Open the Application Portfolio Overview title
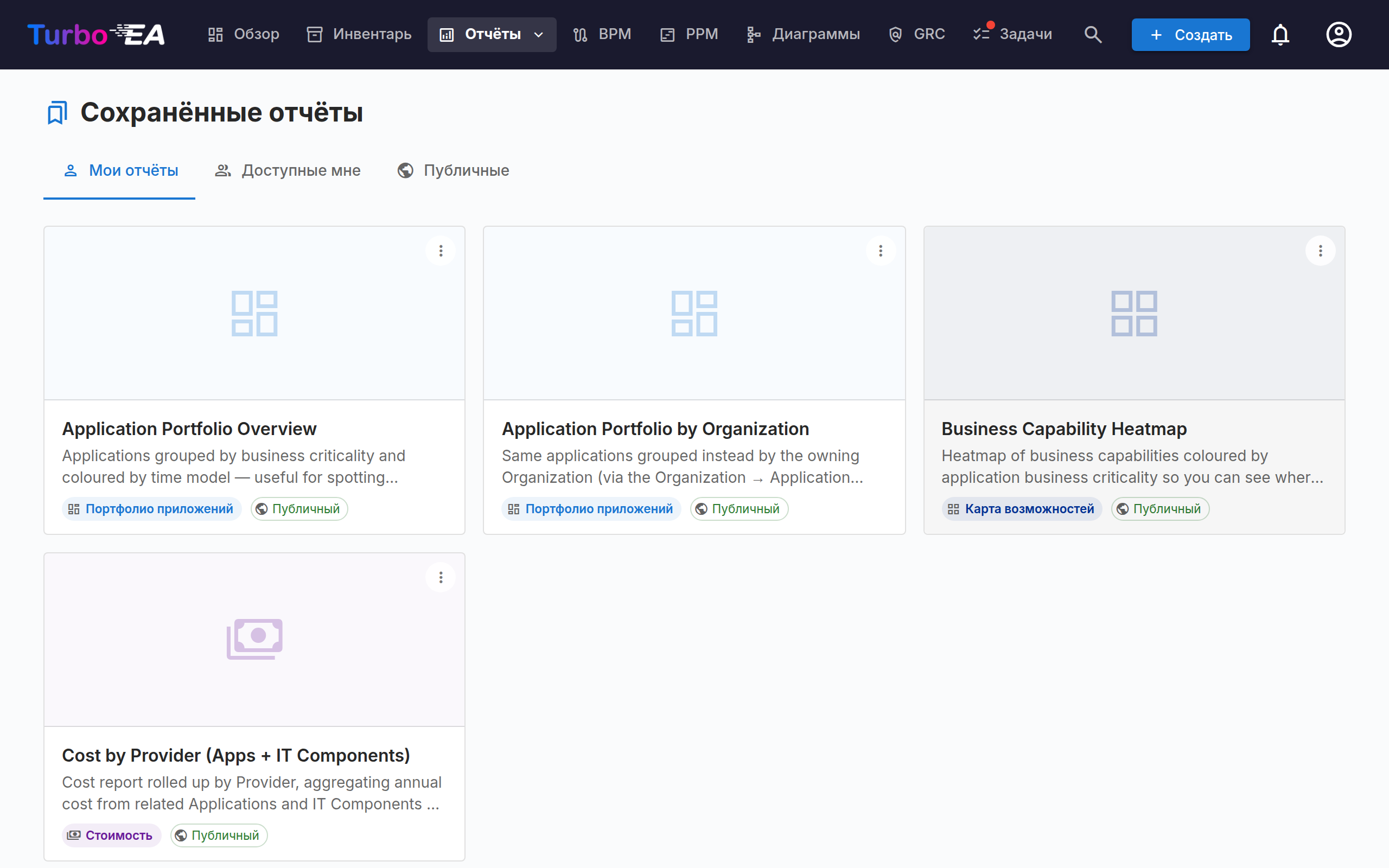 (x=189, y=429)
